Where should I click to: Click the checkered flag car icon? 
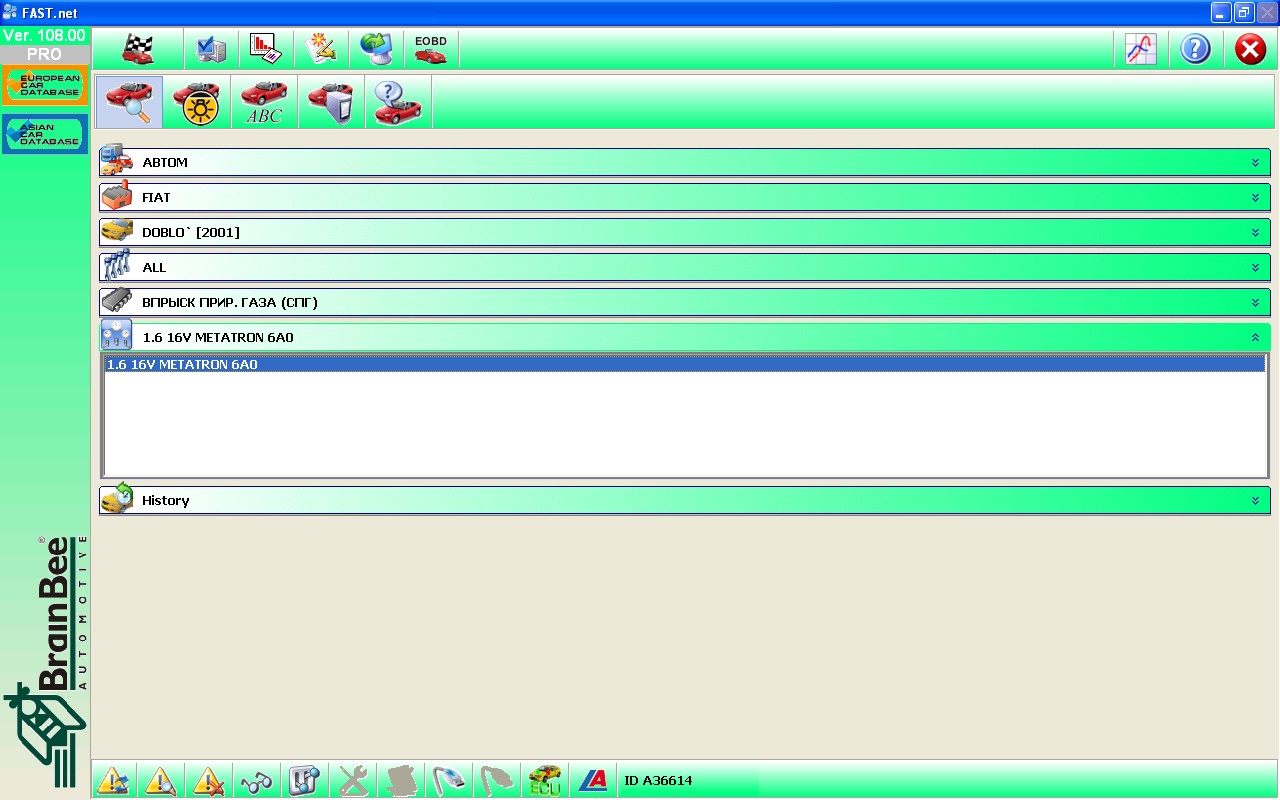pos(138,48)
